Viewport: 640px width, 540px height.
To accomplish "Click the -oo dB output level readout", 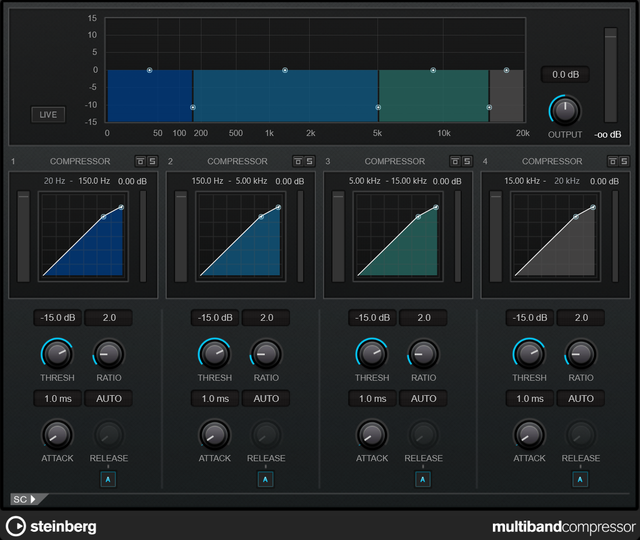I will (608, 135).
